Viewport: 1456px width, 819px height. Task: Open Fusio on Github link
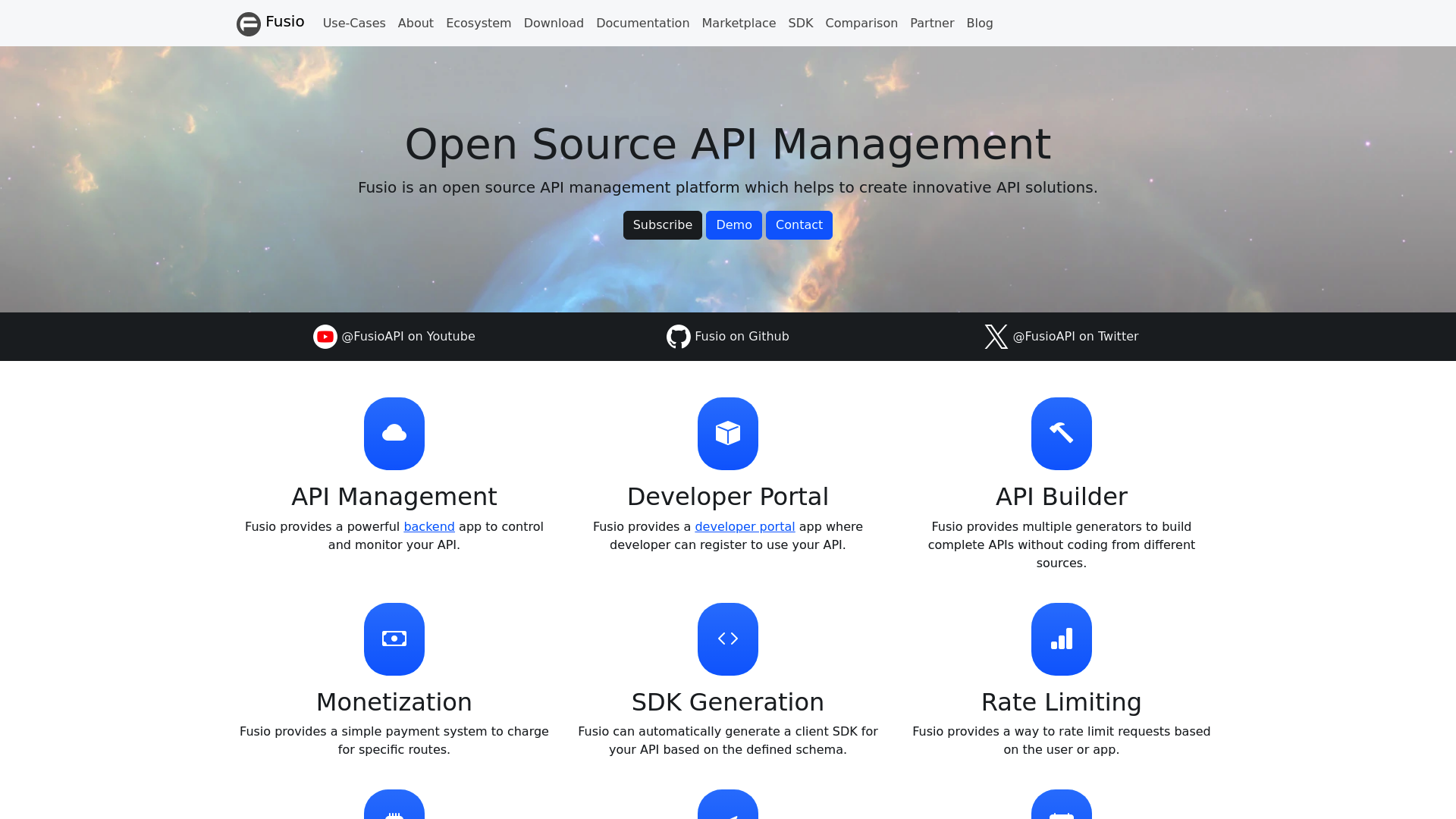coord(742,337)
